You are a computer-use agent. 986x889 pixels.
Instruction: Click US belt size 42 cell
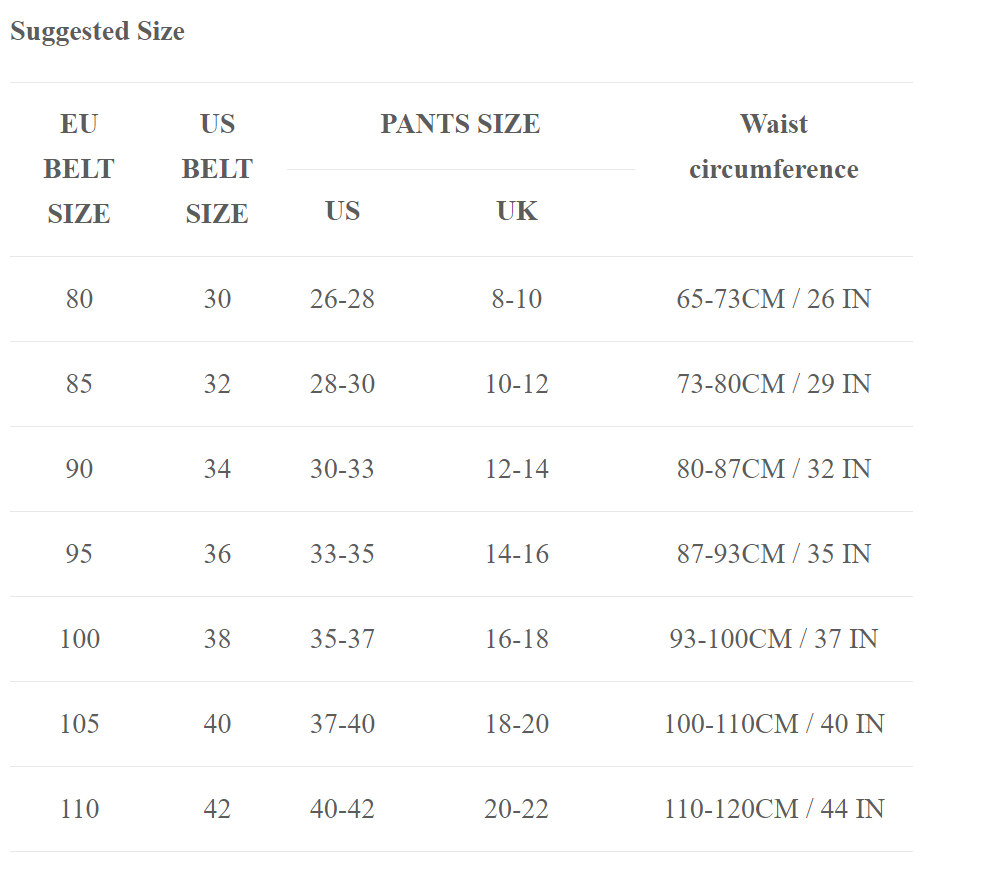pyautogui.click(x=217, y=809)
